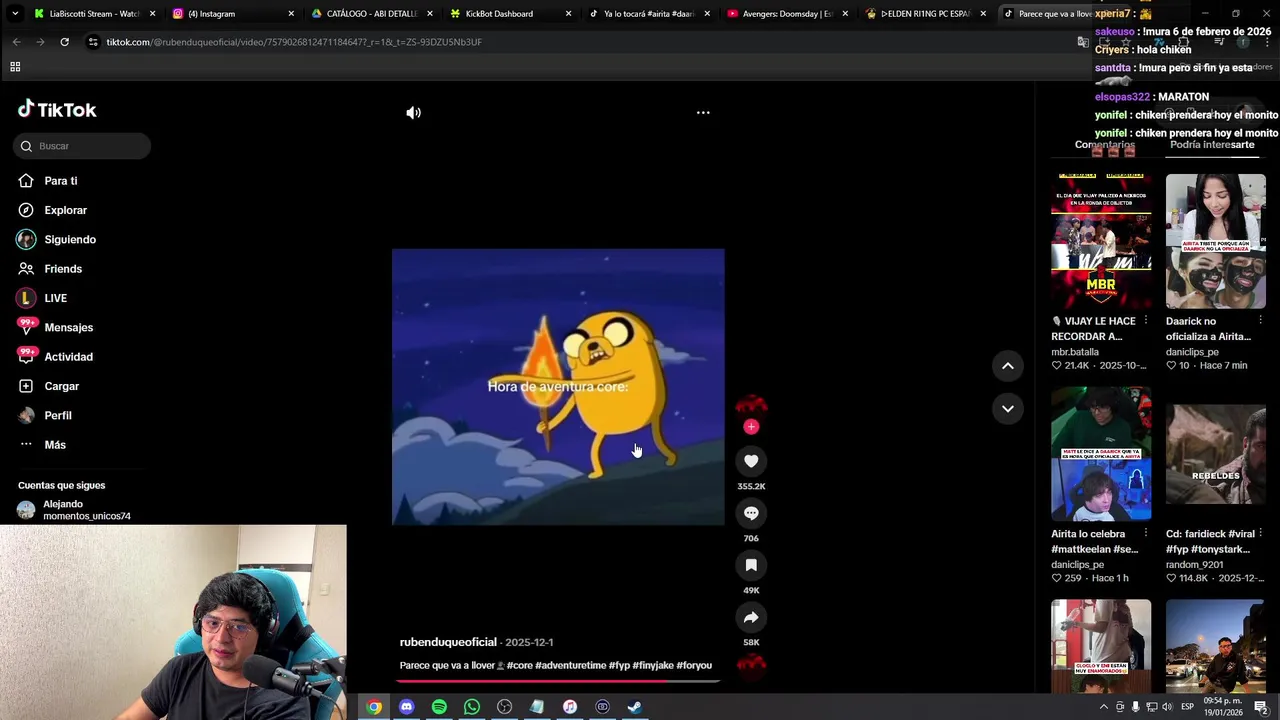
Task: Open Steam from the taskbar
Action: [x=635, y=707]
